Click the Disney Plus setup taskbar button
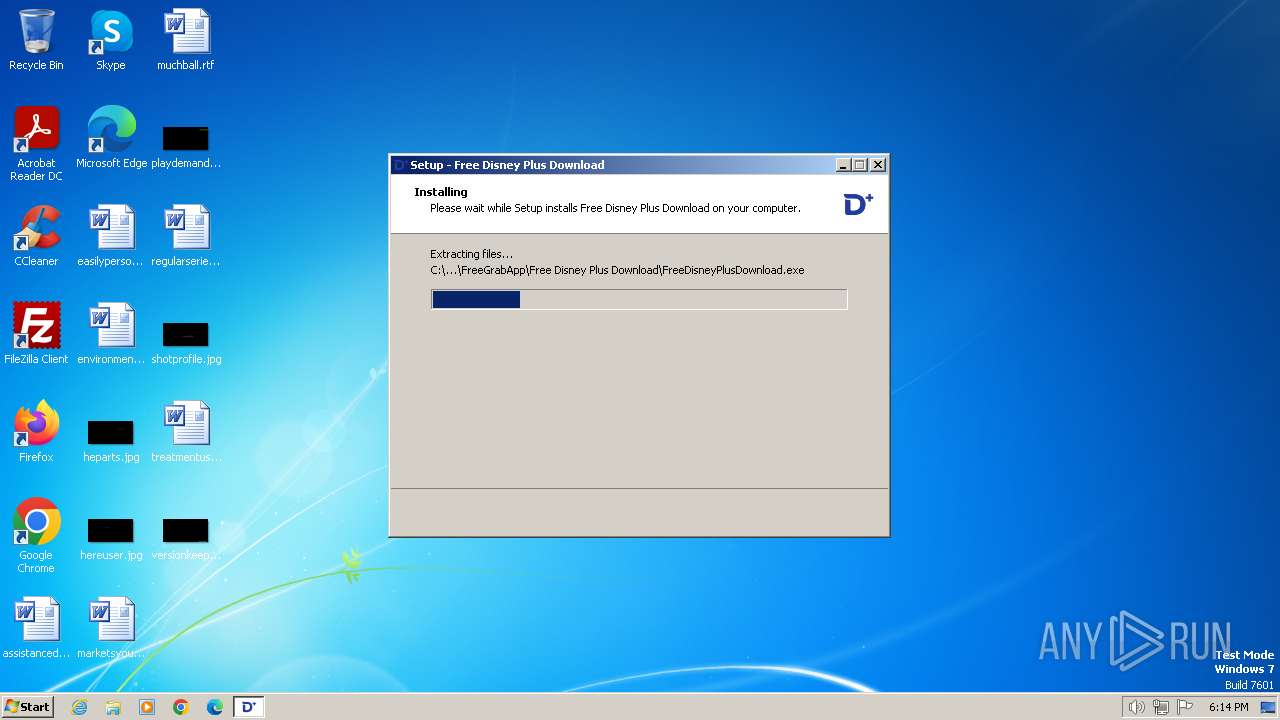1280x720 pixels. coord(249,707)
